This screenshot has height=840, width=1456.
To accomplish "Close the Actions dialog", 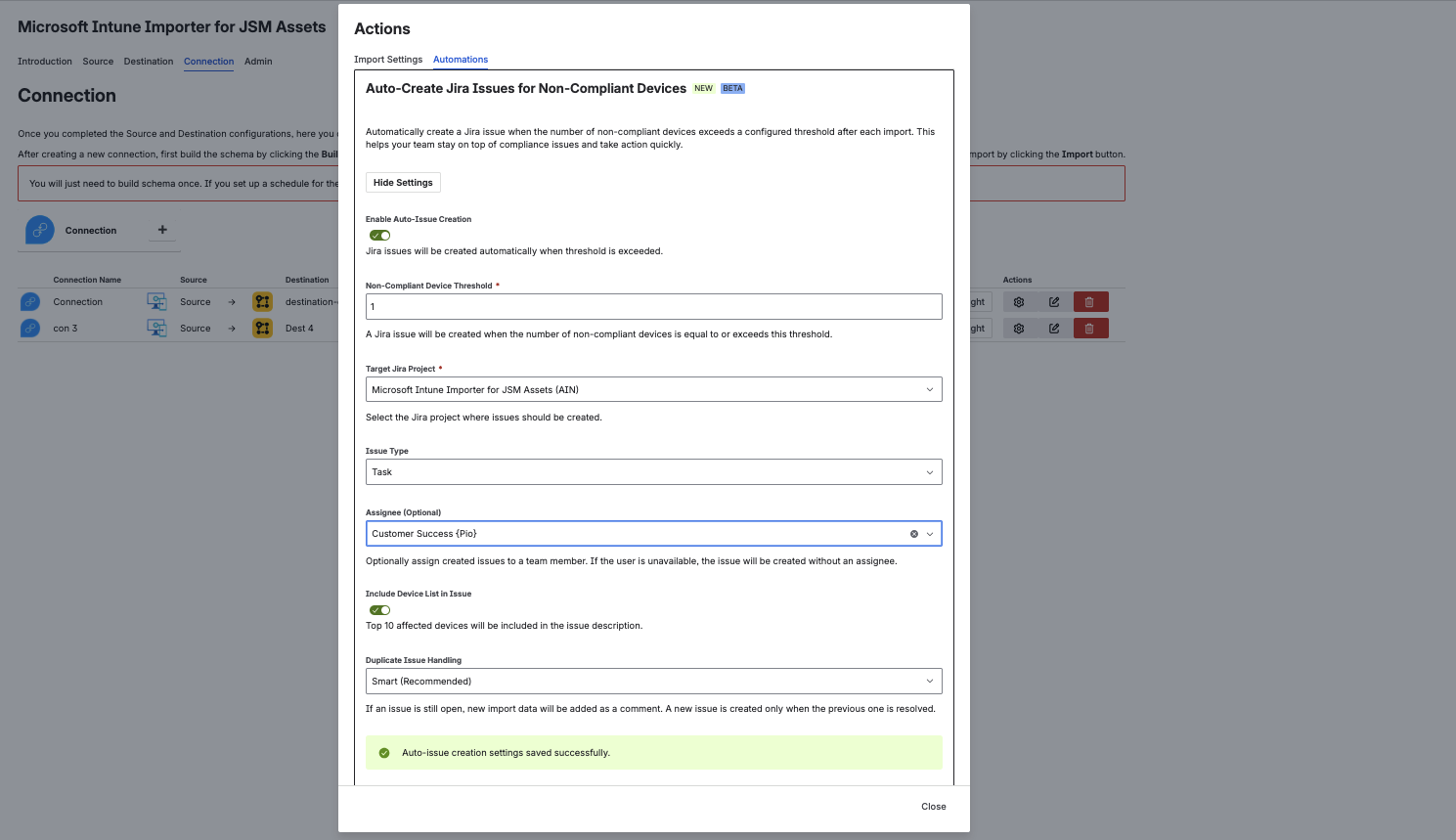I will 933,807.
